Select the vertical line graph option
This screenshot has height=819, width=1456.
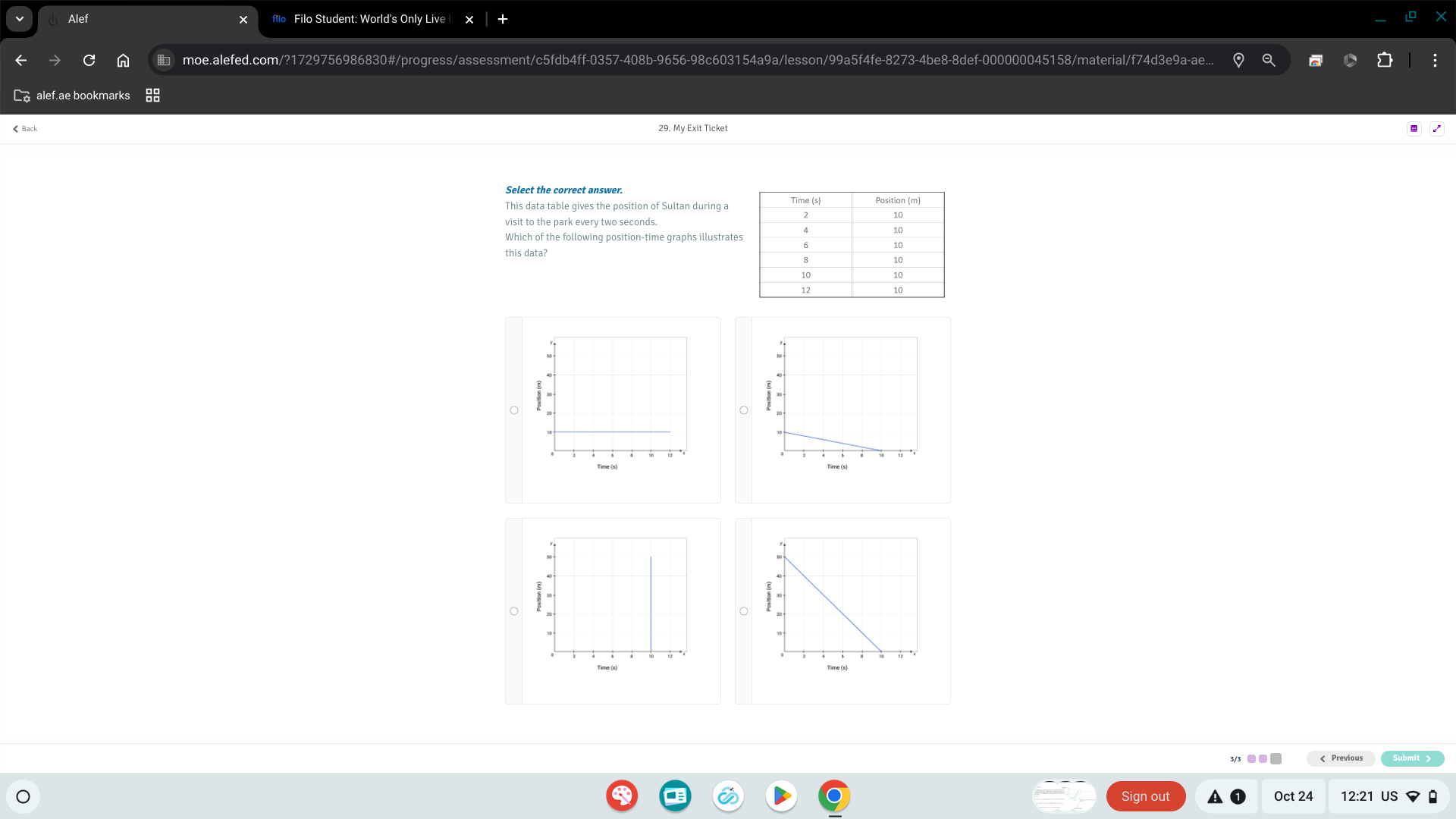(514, 611)
